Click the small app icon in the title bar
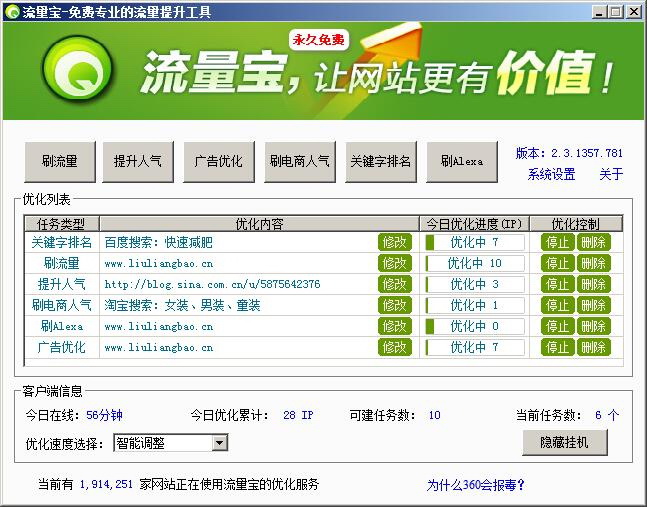Image resolution: width=647 pixels, height=507 pixels. point(12,12)
